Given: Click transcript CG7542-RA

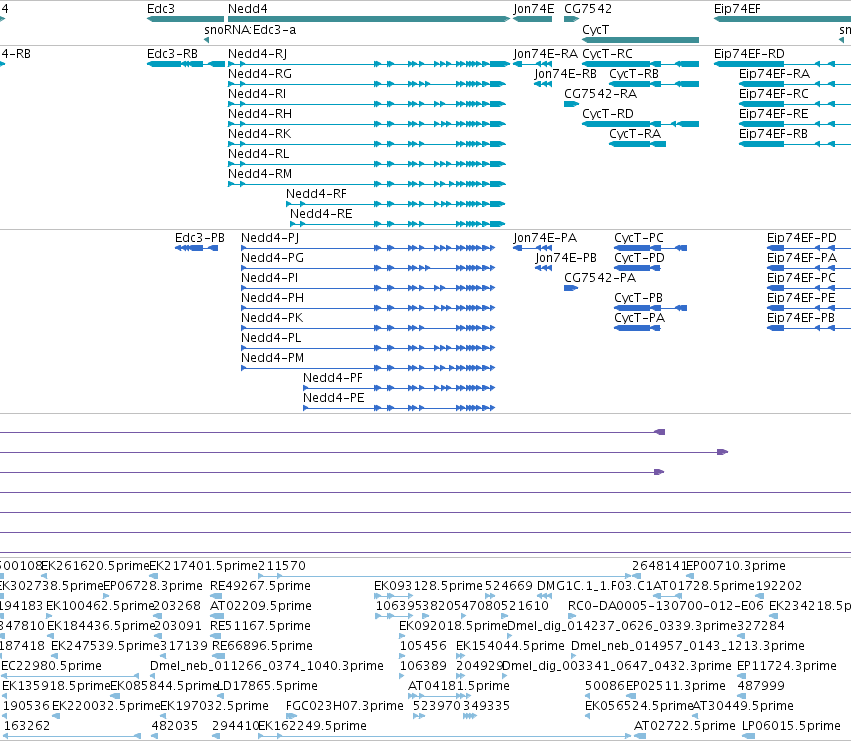Looking at the screenshot, I should [600, 94].
